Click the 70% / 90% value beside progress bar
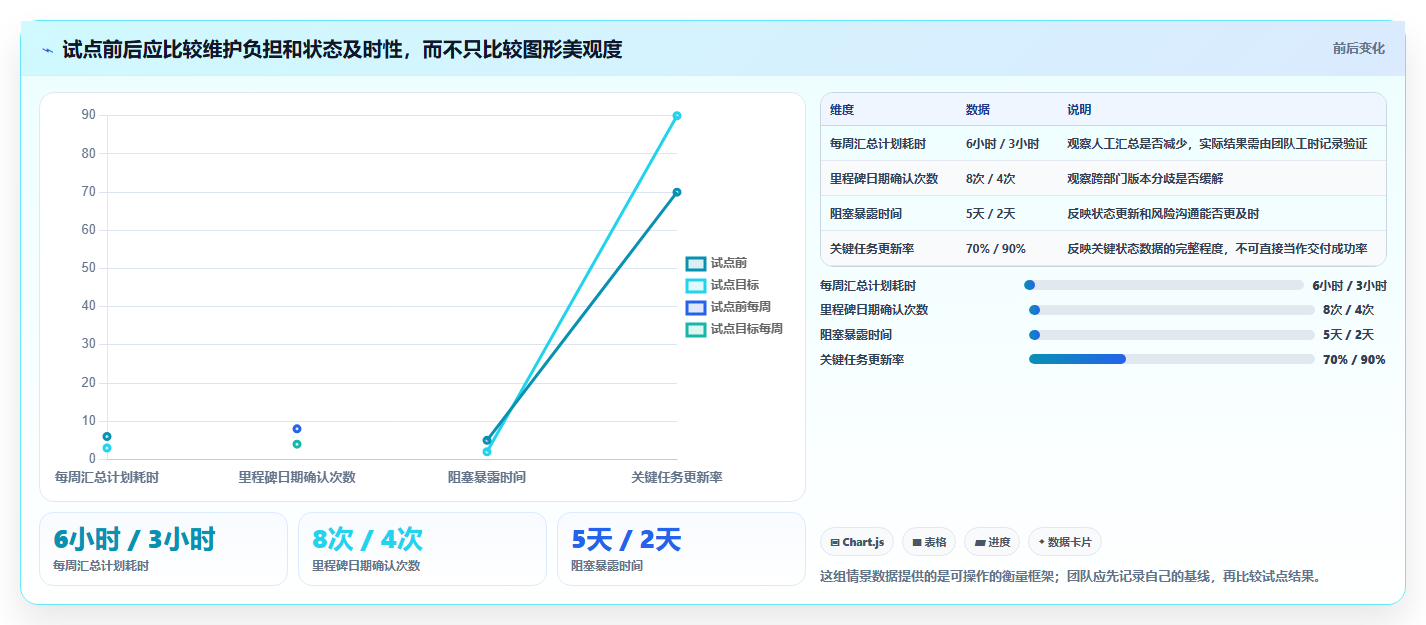Screen dimensions: 1426x625 (x=1354, y=360)
